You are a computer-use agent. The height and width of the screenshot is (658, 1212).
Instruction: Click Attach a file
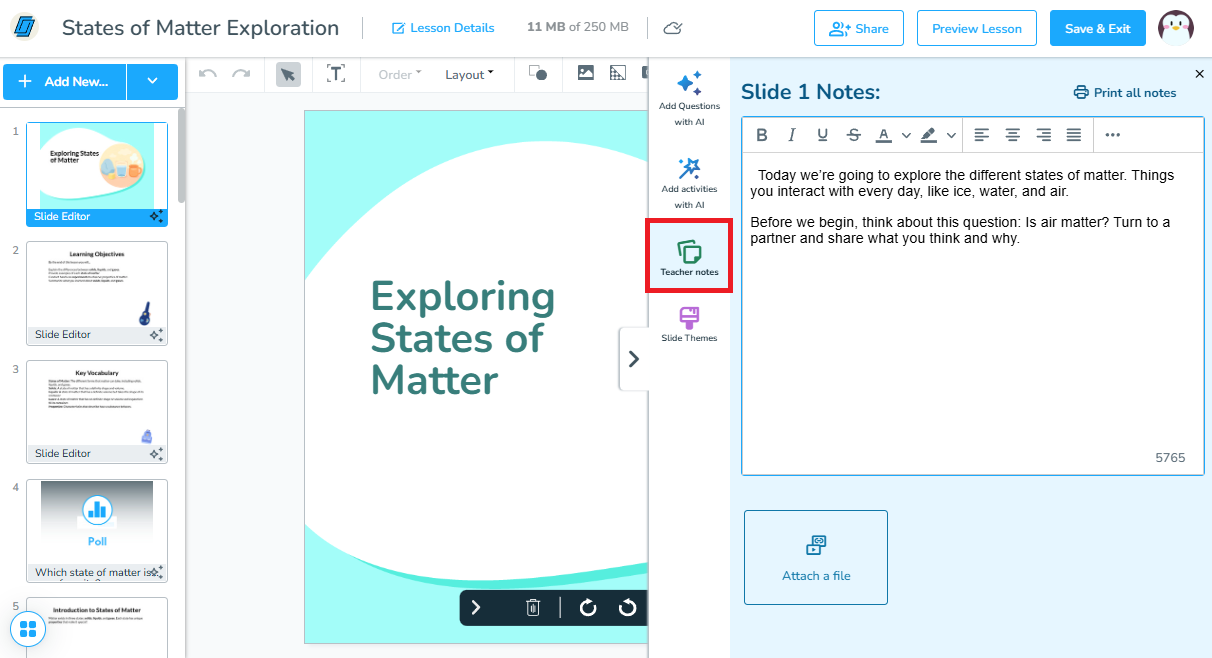(816, 557)
